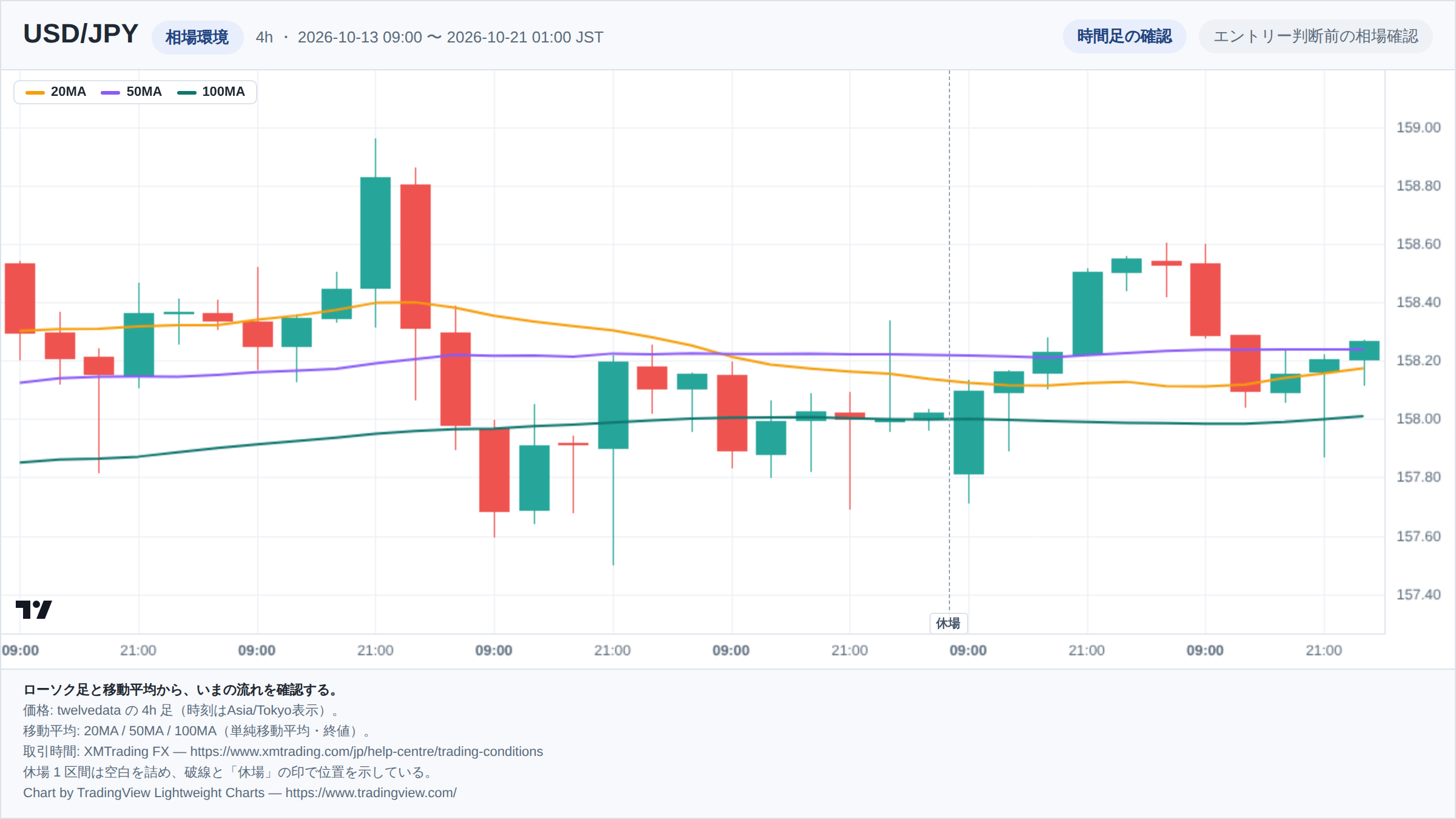The height and width of the screenshot is (819, 1456).
Task: Click the last green candle on the right
Action: tap(1364, 351)
